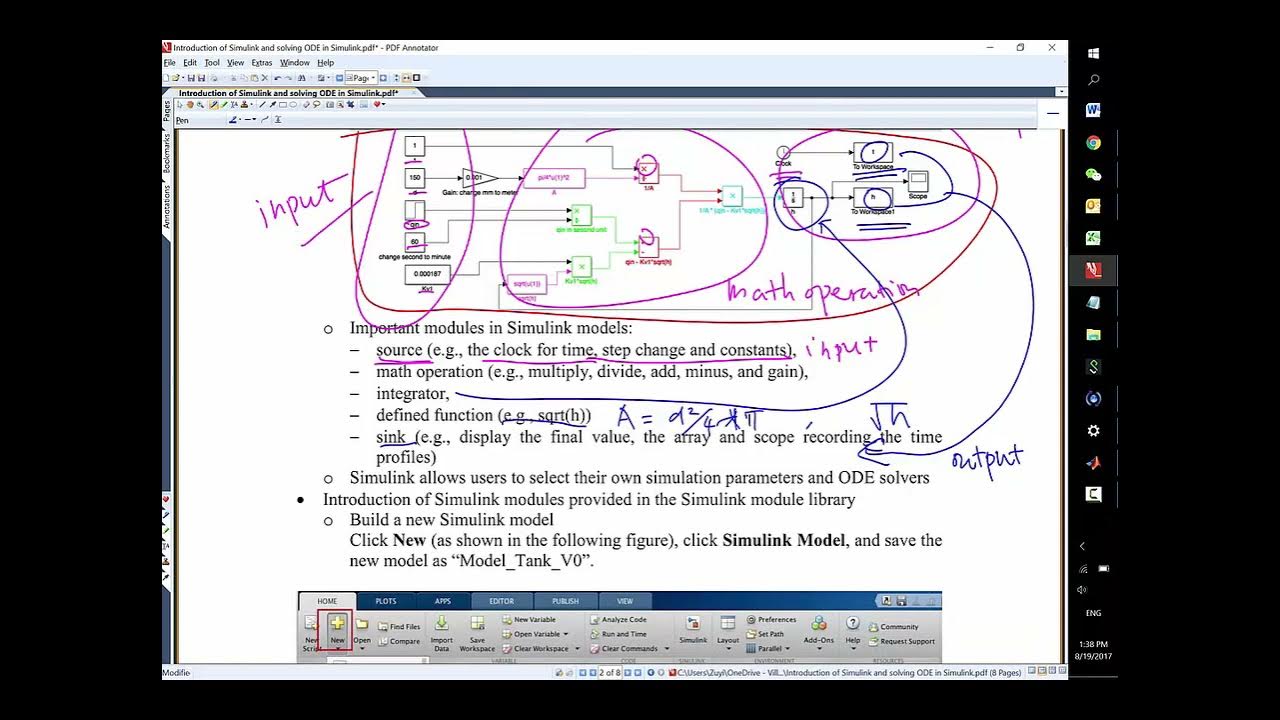Click the full screen icon in toolbar
The height and width of the screenshot is (720, 1280).
(x=416, y=78)
